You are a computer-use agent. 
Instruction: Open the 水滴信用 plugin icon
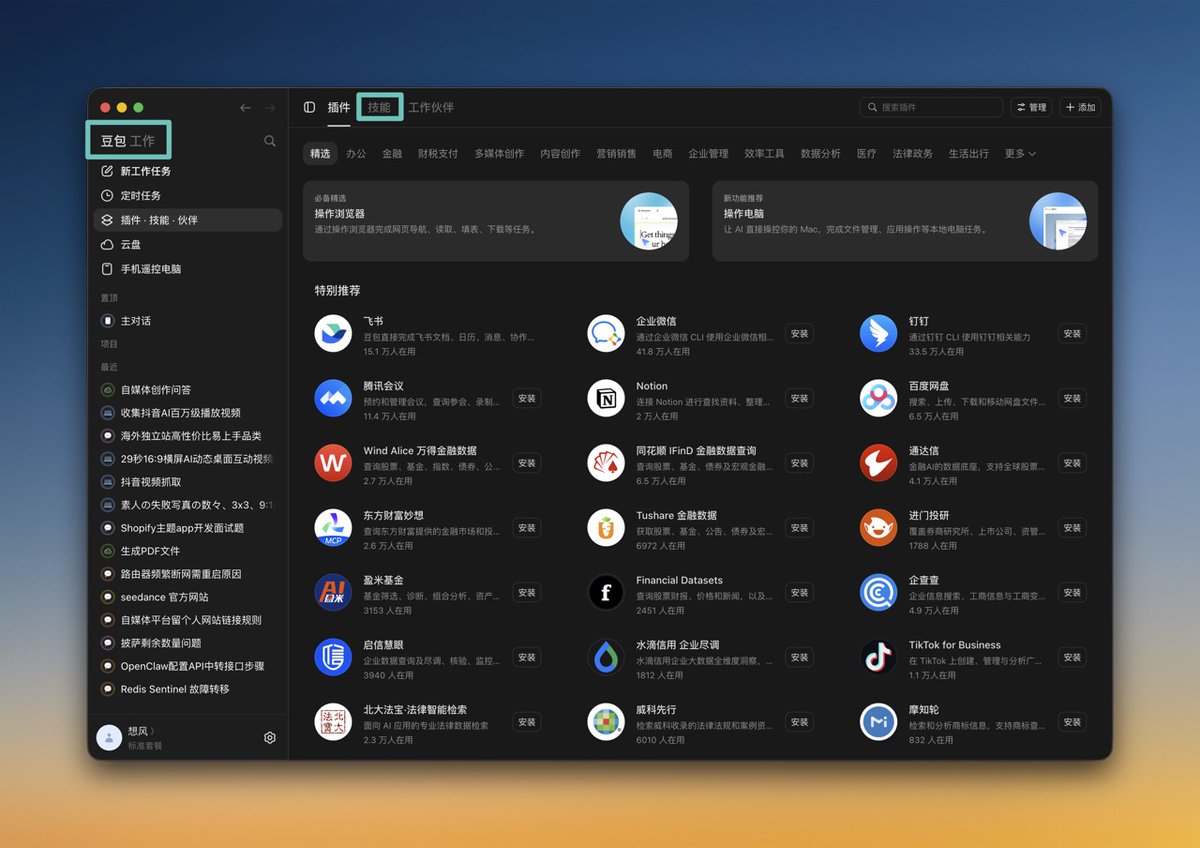[606, 657]
